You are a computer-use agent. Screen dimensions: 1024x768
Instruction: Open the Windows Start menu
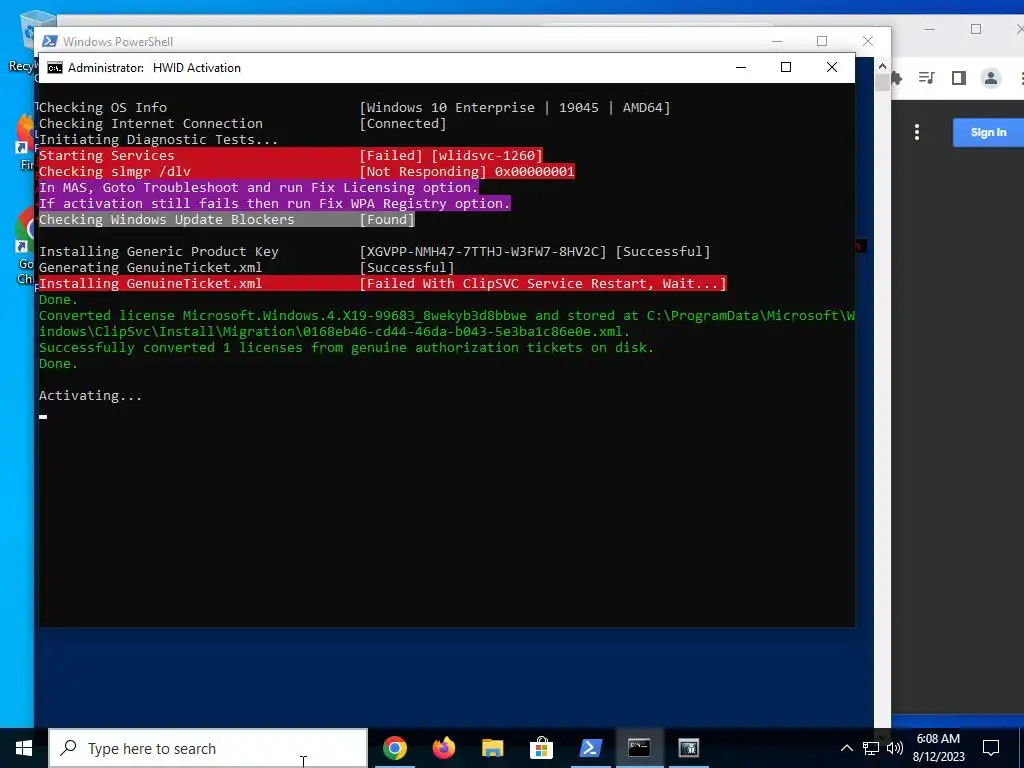click(x=24, y=748)
